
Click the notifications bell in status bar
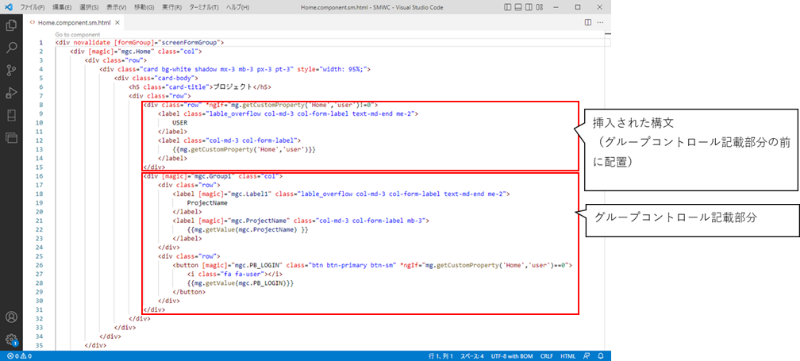(601, 356)
